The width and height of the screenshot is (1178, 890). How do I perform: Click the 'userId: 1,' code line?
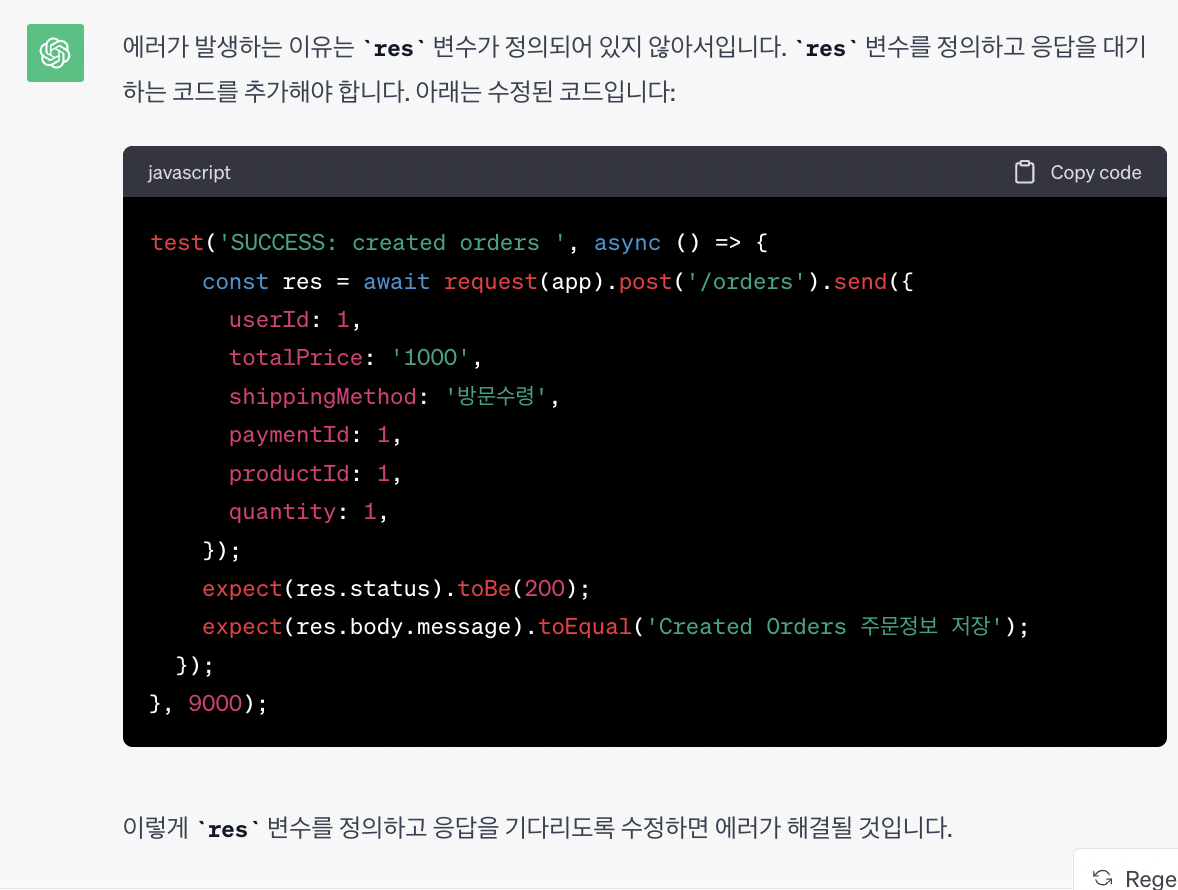coord(294,320)
